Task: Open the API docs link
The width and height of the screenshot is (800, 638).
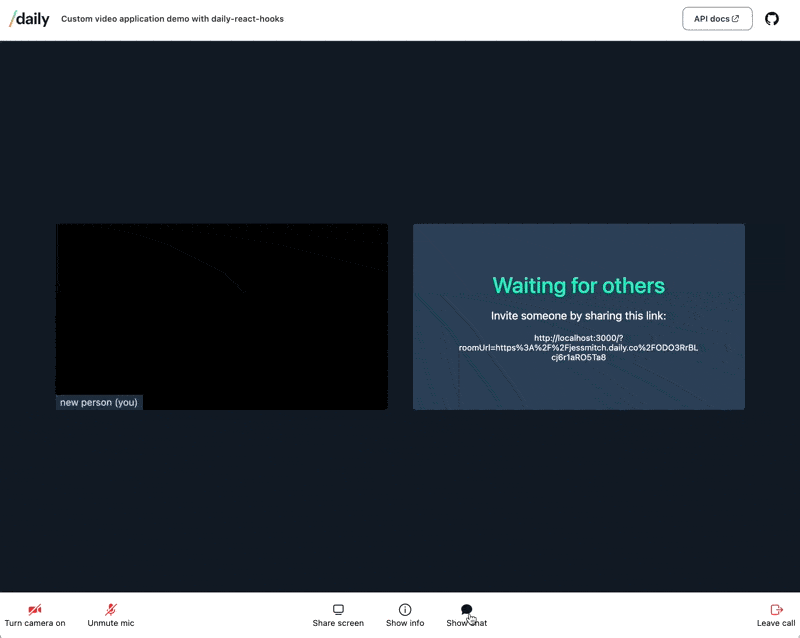Action: (x=717, y=19)
